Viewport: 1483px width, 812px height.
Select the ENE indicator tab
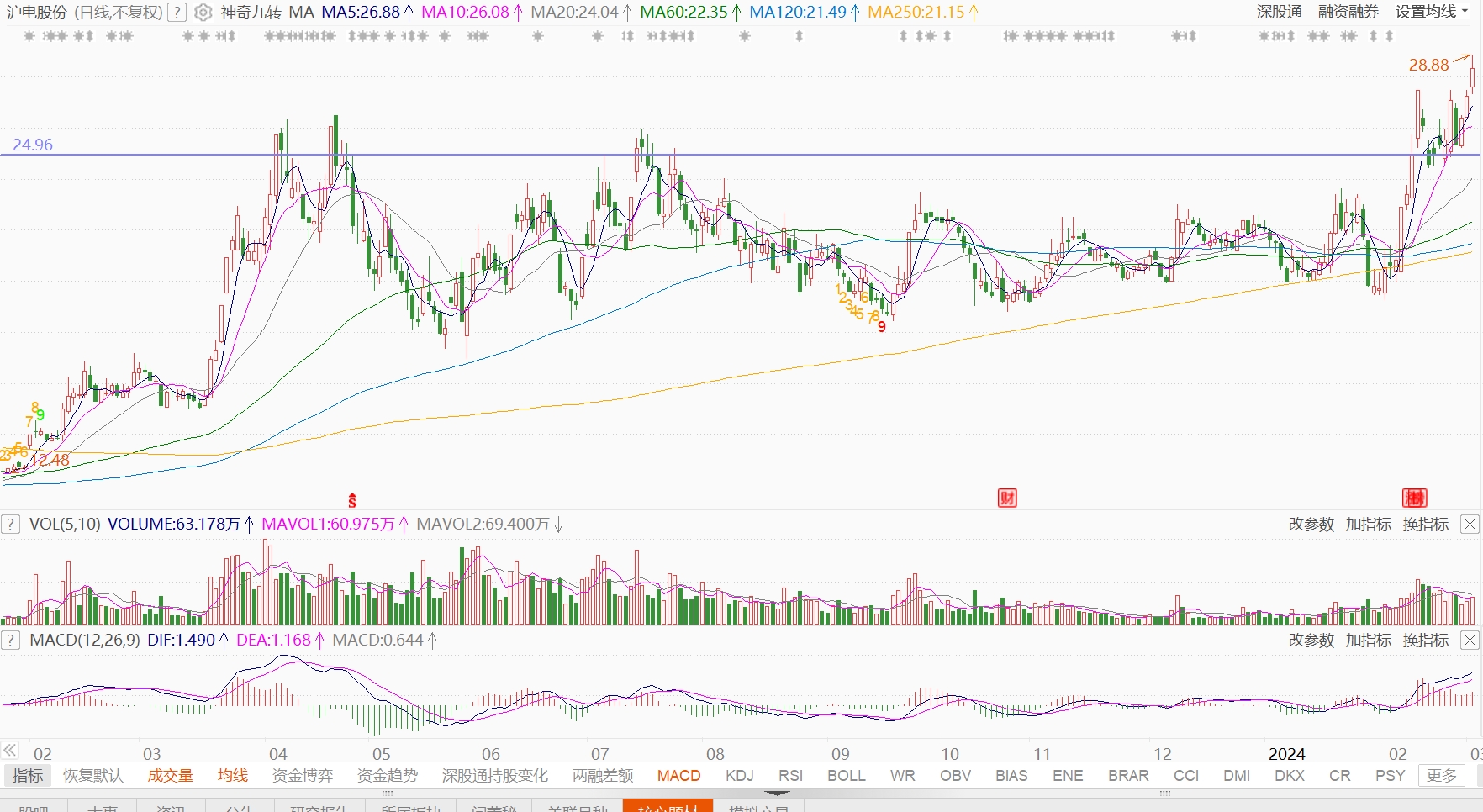(x=1068, y=776)
